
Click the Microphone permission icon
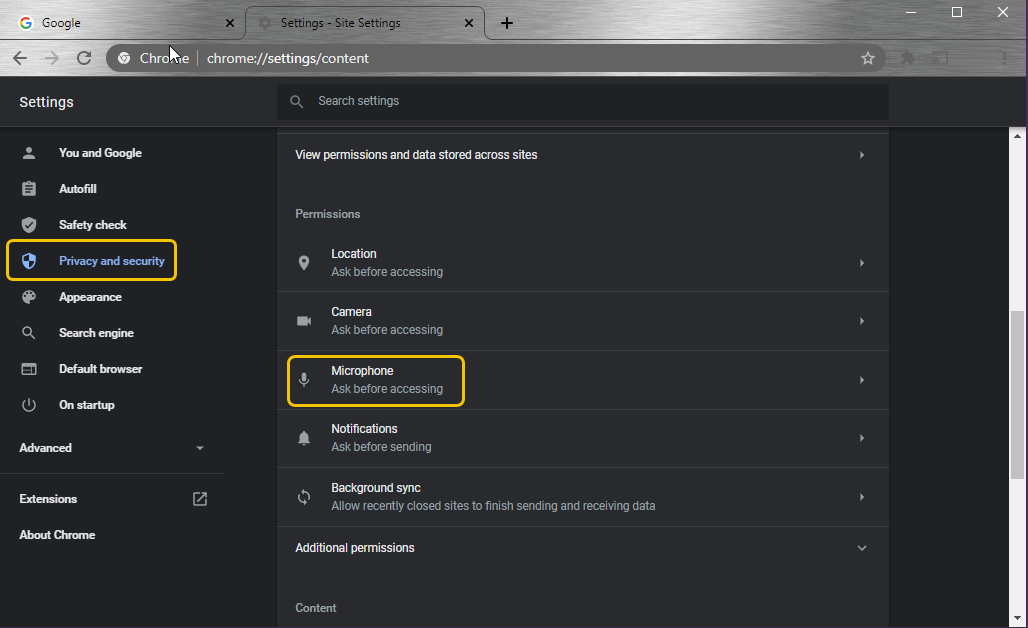tap(304, 380)
